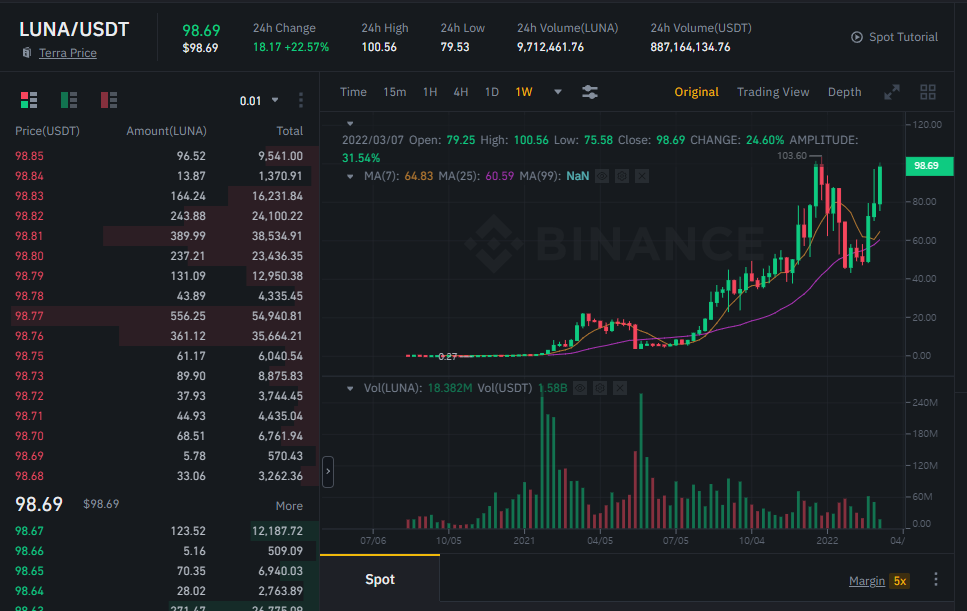Click 24h Volume(USDT) value 887,164,134.76
967x611 pixels.
[690, 47]
